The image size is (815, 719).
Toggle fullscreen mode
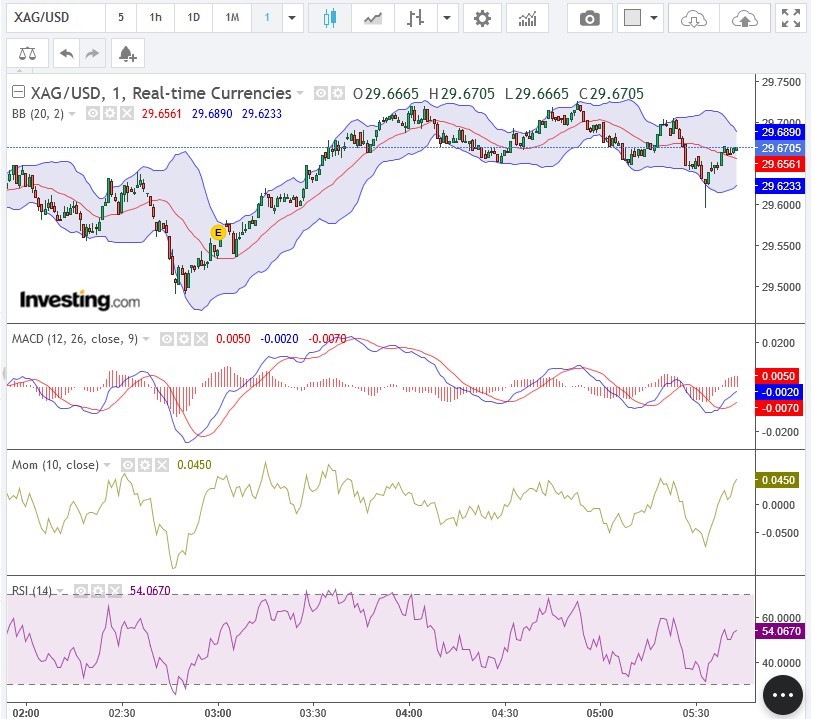coord(791,18)
